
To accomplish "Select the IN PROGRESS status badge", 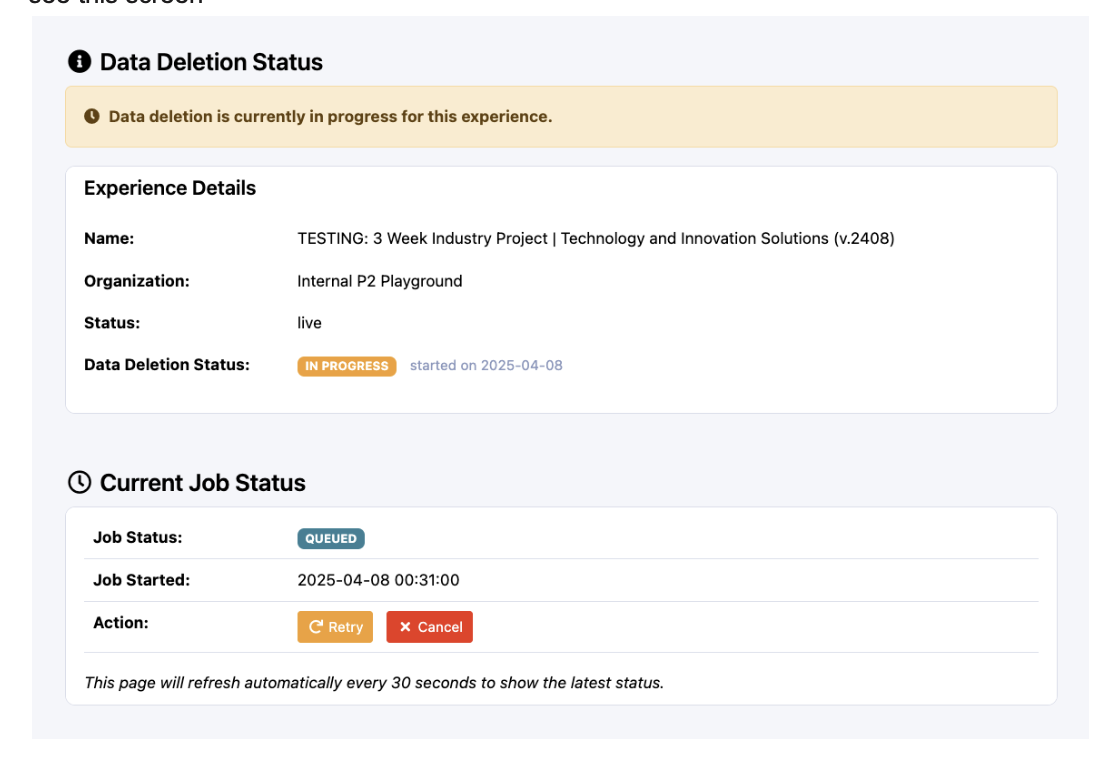I will click(346, 366).
